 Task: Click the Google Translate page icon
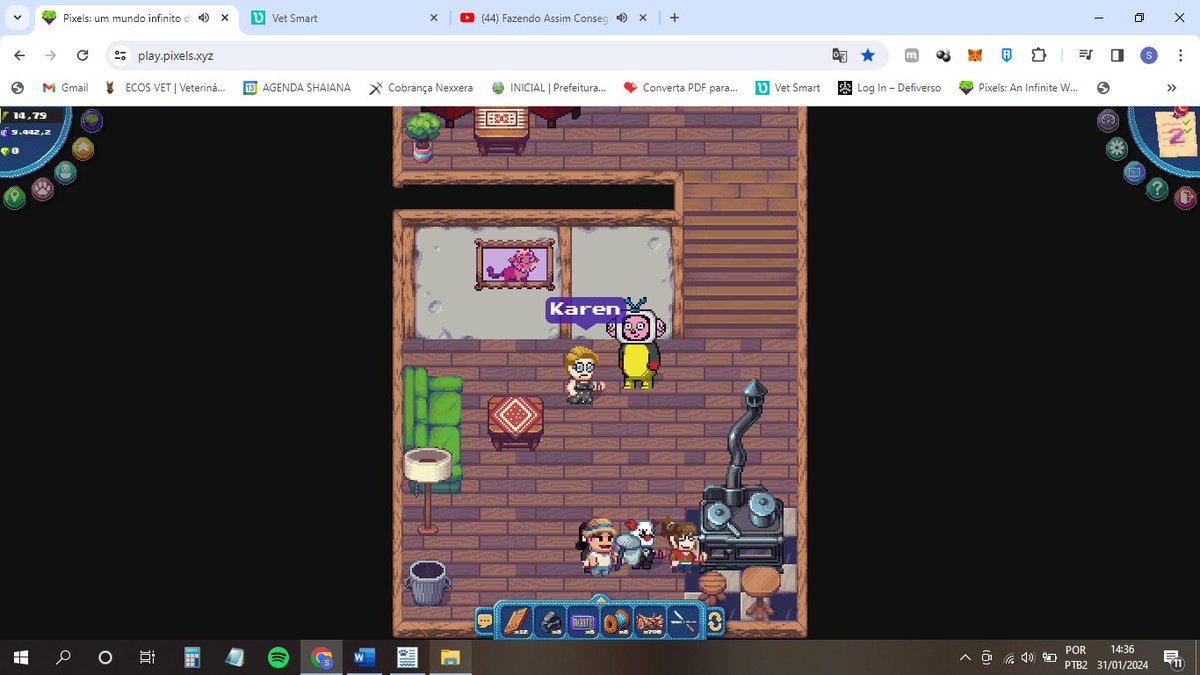(840, 55)
